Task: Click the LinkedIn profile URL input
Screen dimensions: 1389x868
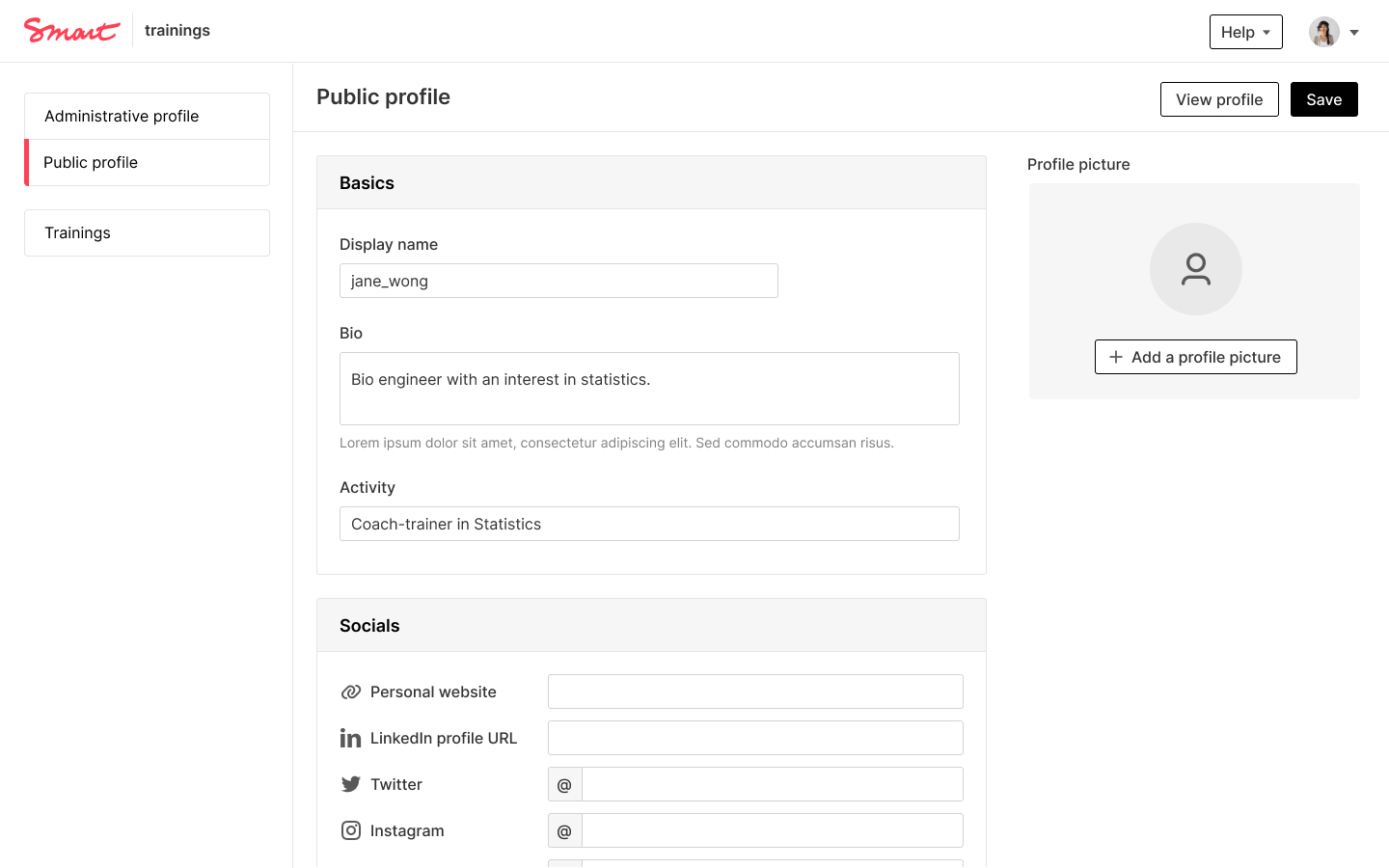Action: coord(755,738)
